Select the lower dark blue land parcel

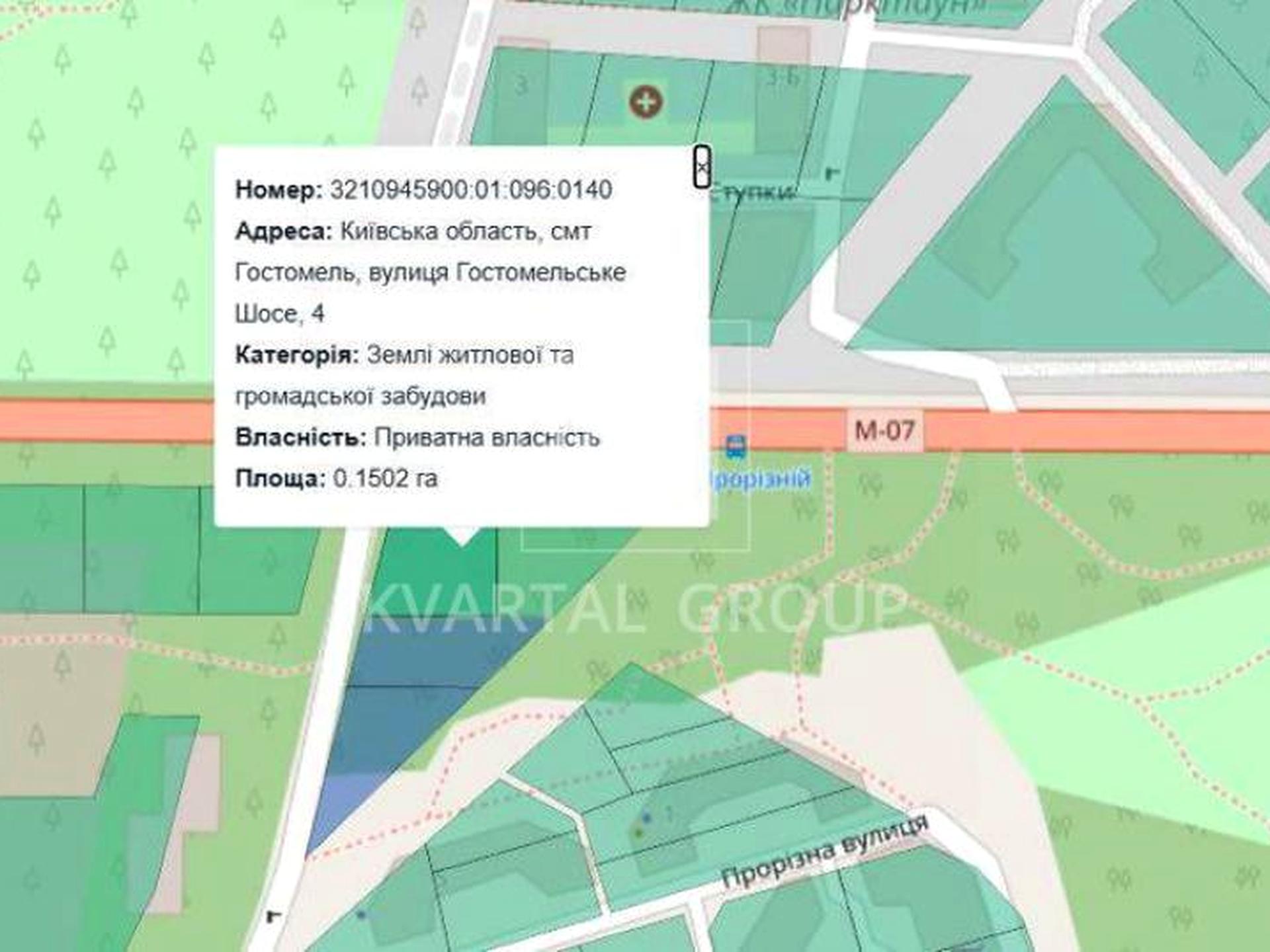click(390, 727)
